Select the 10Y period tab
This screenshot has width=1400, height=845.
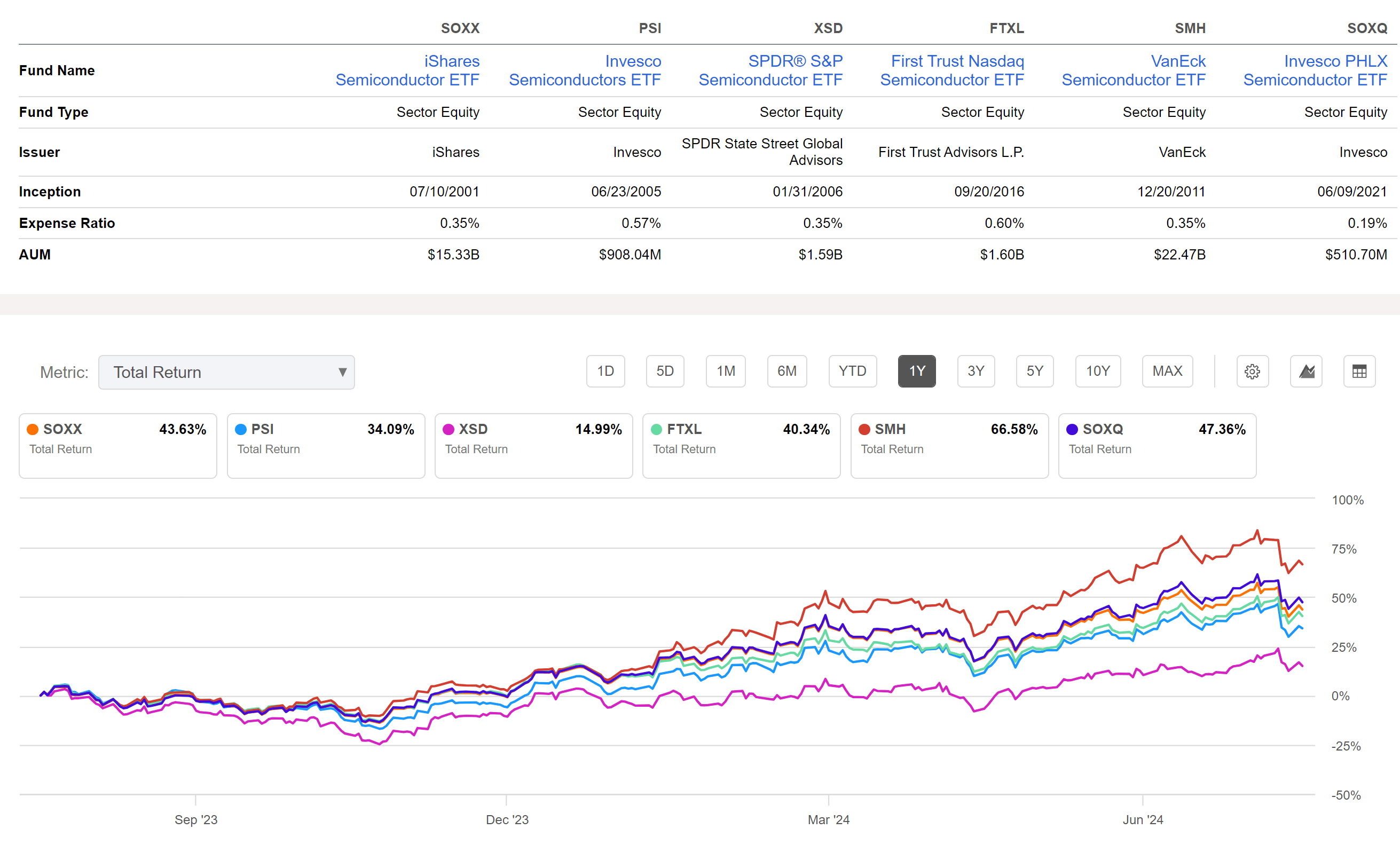coord(1098,372)
